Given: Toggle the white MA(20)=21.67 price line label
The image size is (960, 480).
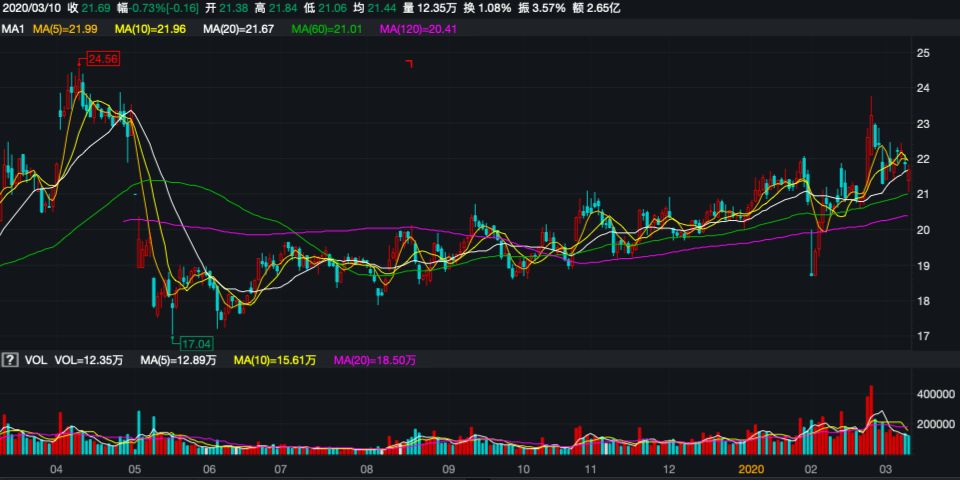Looking at the screenshot, I should click(236, 30).
